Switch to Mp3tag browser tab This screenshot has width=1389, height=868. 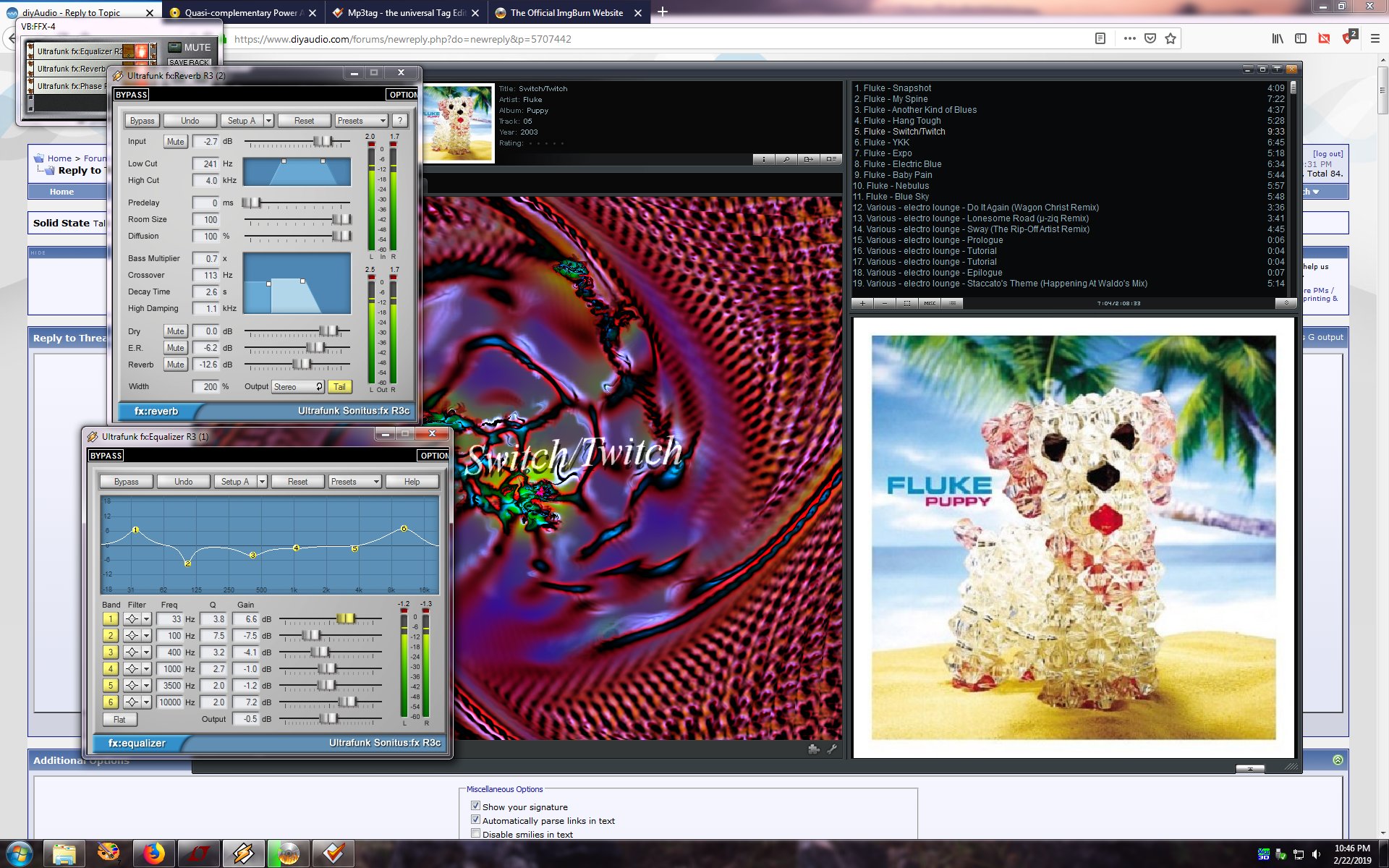pyautogui.click(x=407, y=13)
